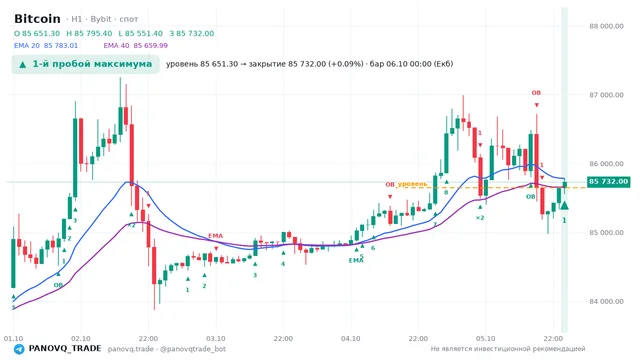
Task: Click the 84 000.00 price axis label
Action: [606, 302]
